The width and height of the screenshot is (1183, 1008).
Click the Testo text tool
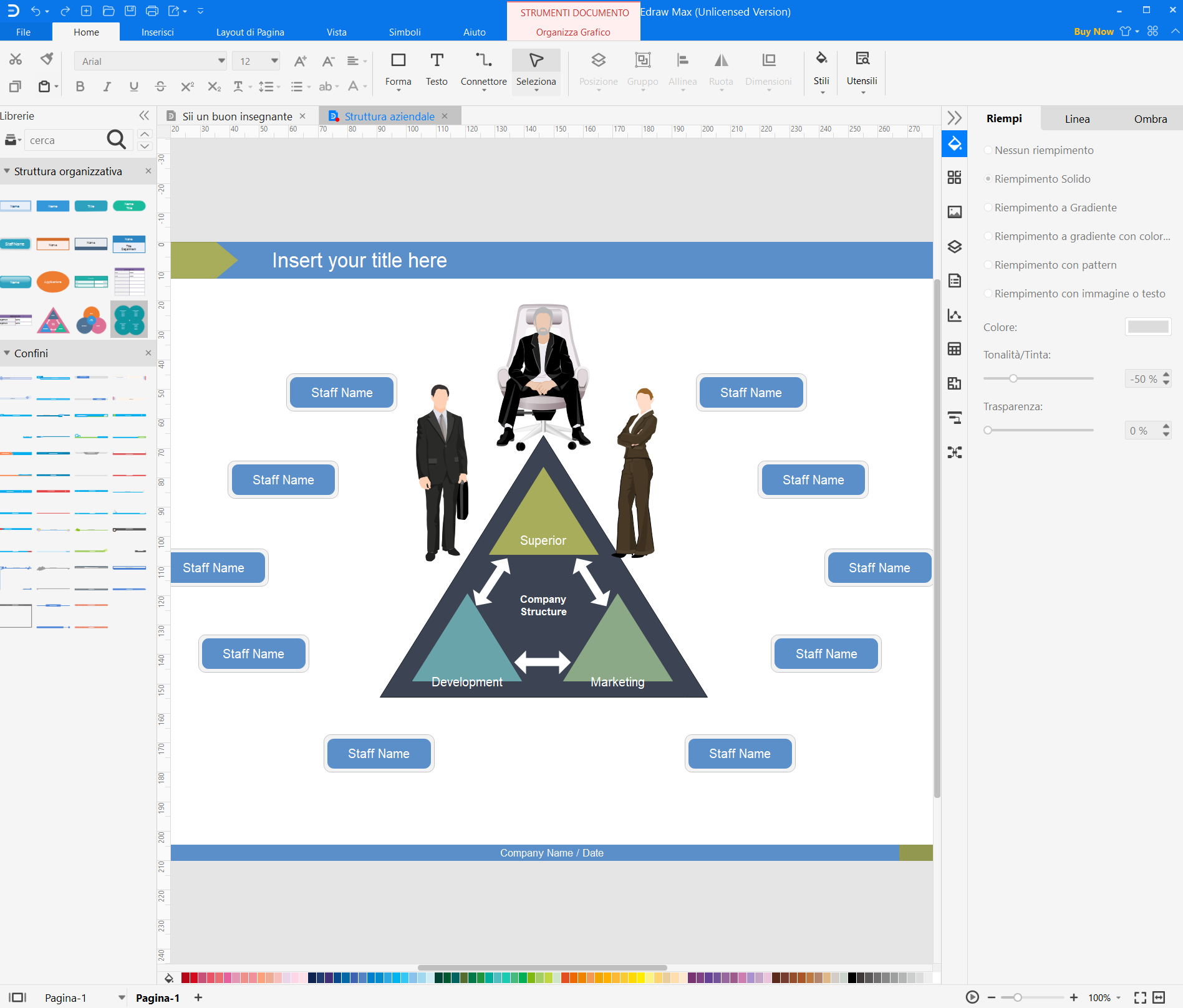(437, 69)
